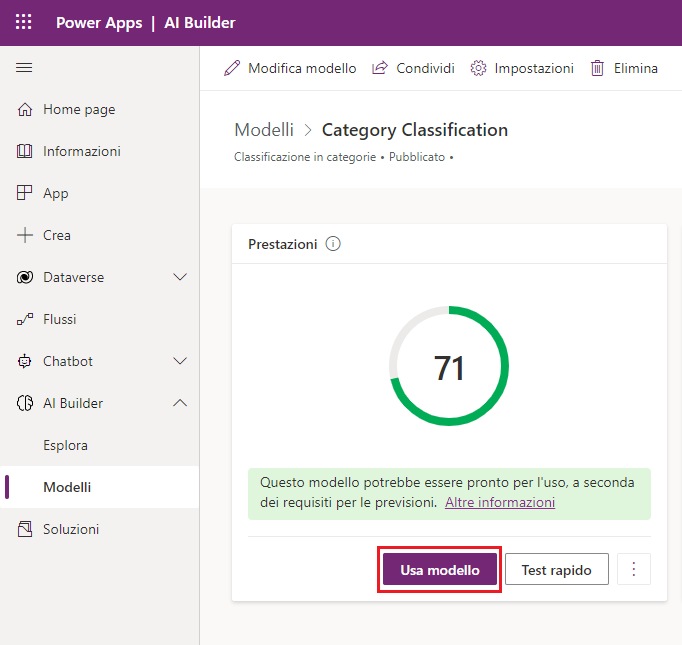The image size is (682, 645).
Task: Go to Home page in sidebar
Action: click(100, 109)
